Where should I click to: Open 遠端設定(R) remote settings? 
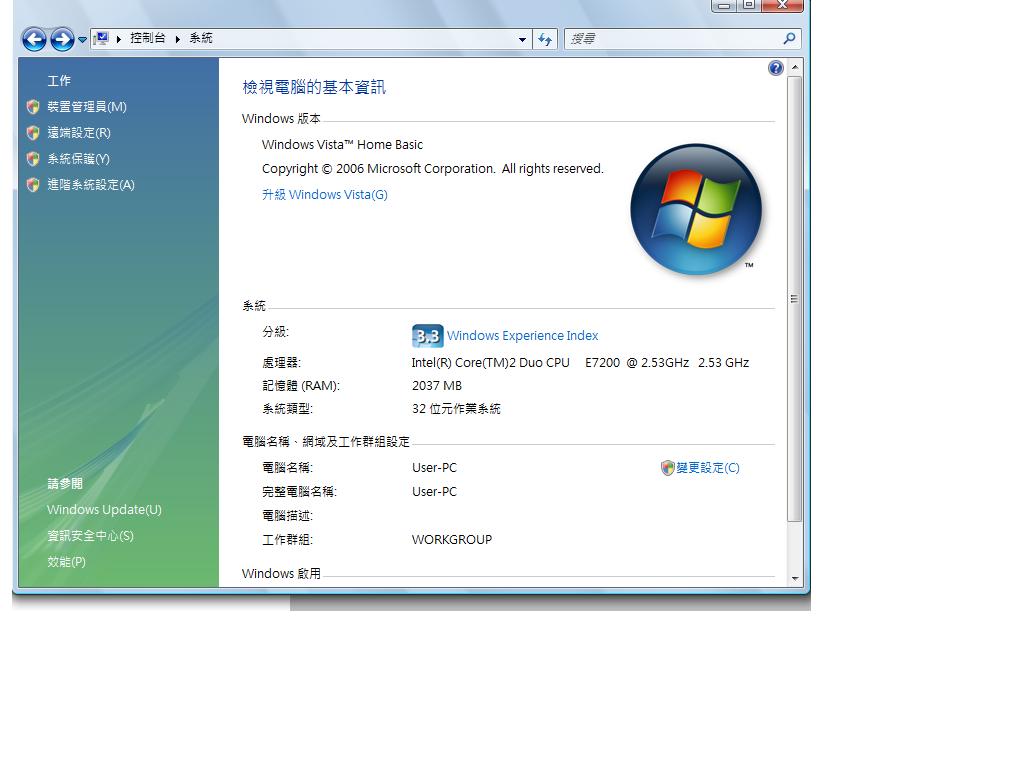click(x=79, y=133)
